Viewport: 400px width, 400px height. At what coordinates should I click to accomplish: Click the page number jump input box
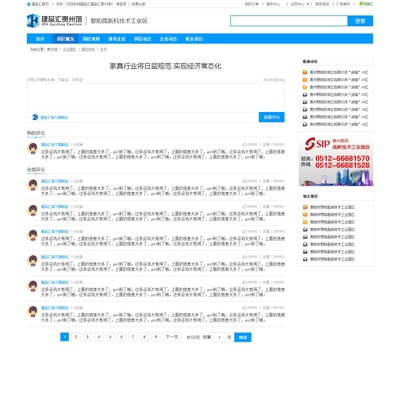(x=219, y=337)
